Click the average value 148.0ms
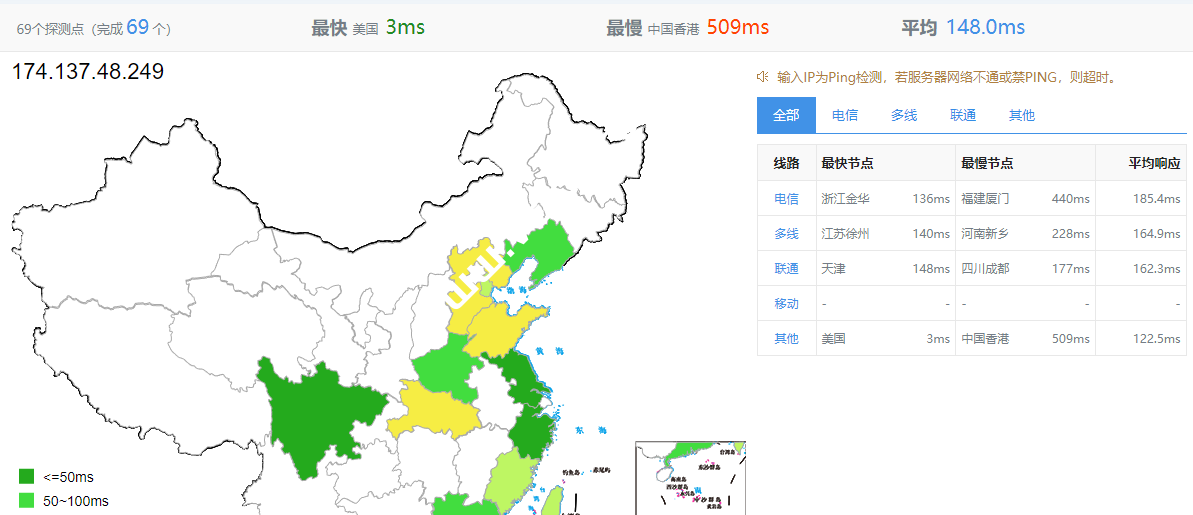Screen dimensions: 1193x515 pyautogui.click(x=985, y=27)
